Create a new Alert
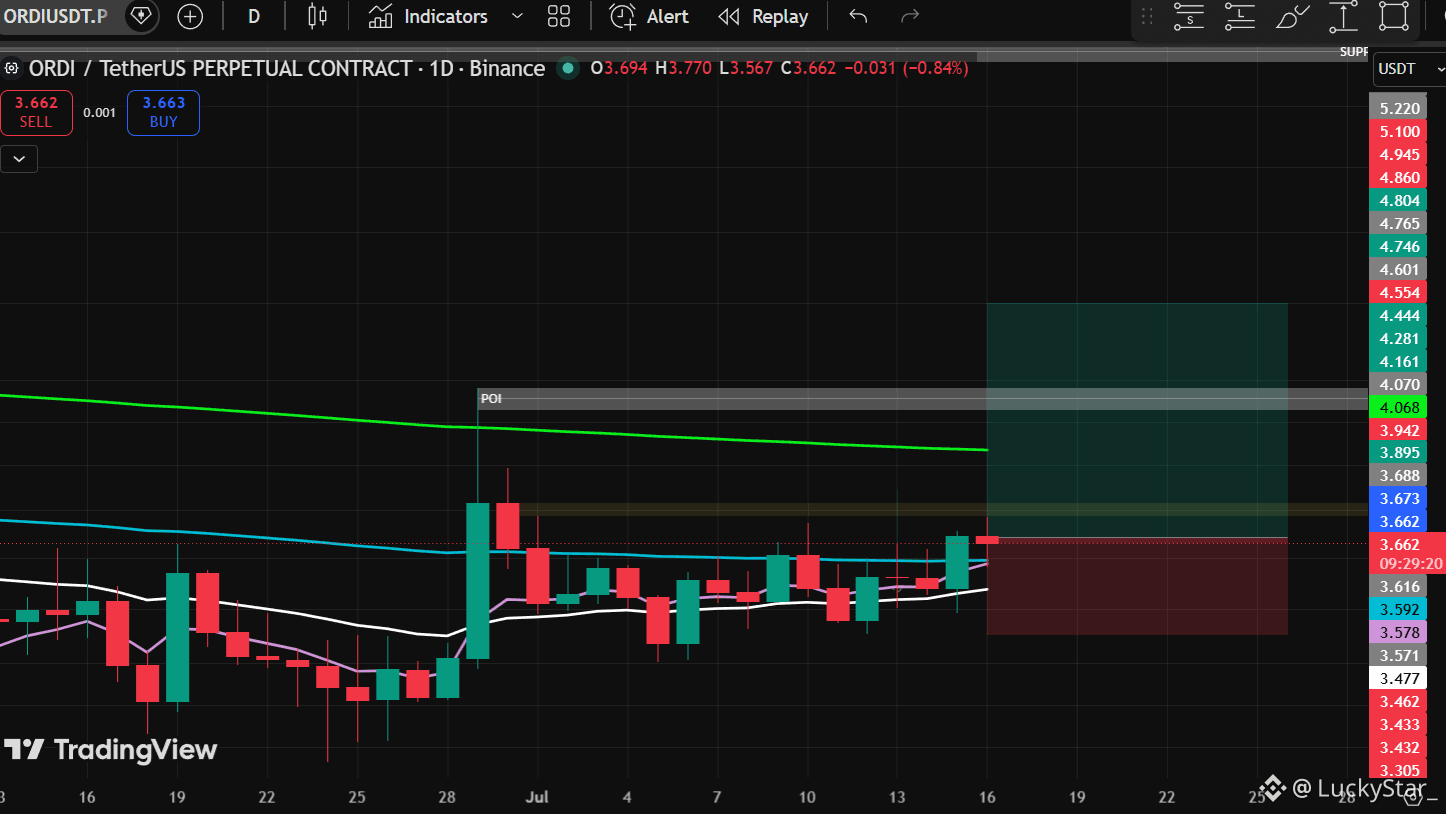 649,16
